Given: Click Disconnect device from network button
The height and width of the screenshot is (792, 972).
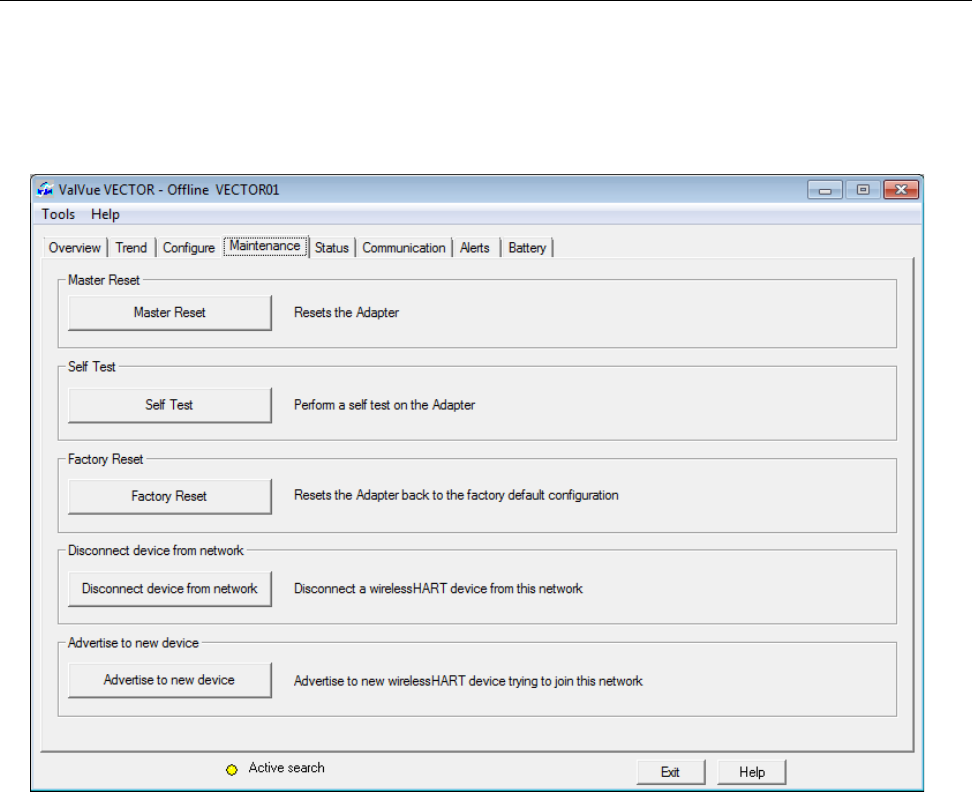Looking at the screenshot, I should coord(170,589).
